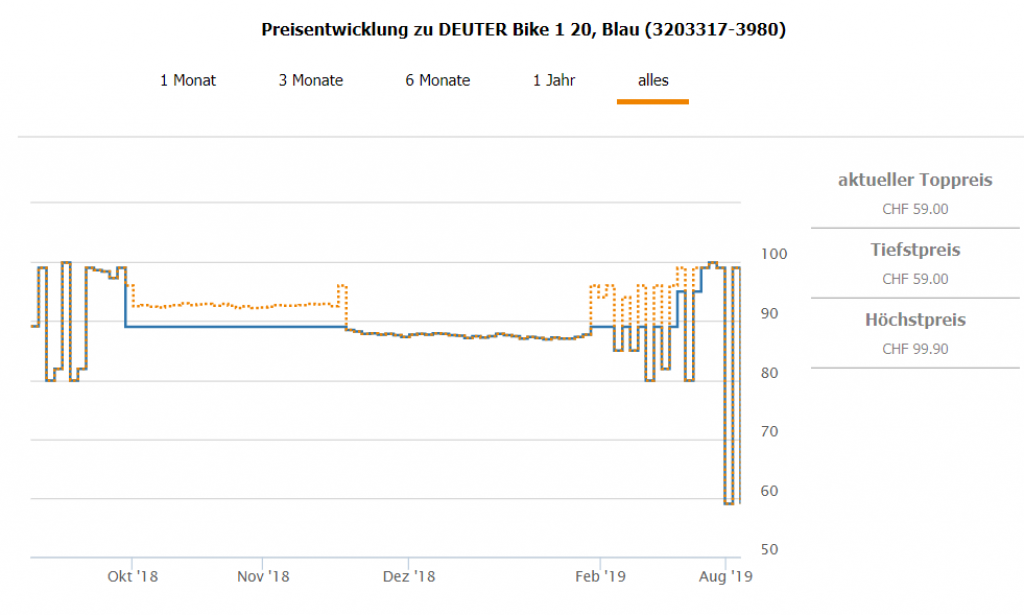Click the CHF 59.00 value under Tiefstpreis

[914, 279]
